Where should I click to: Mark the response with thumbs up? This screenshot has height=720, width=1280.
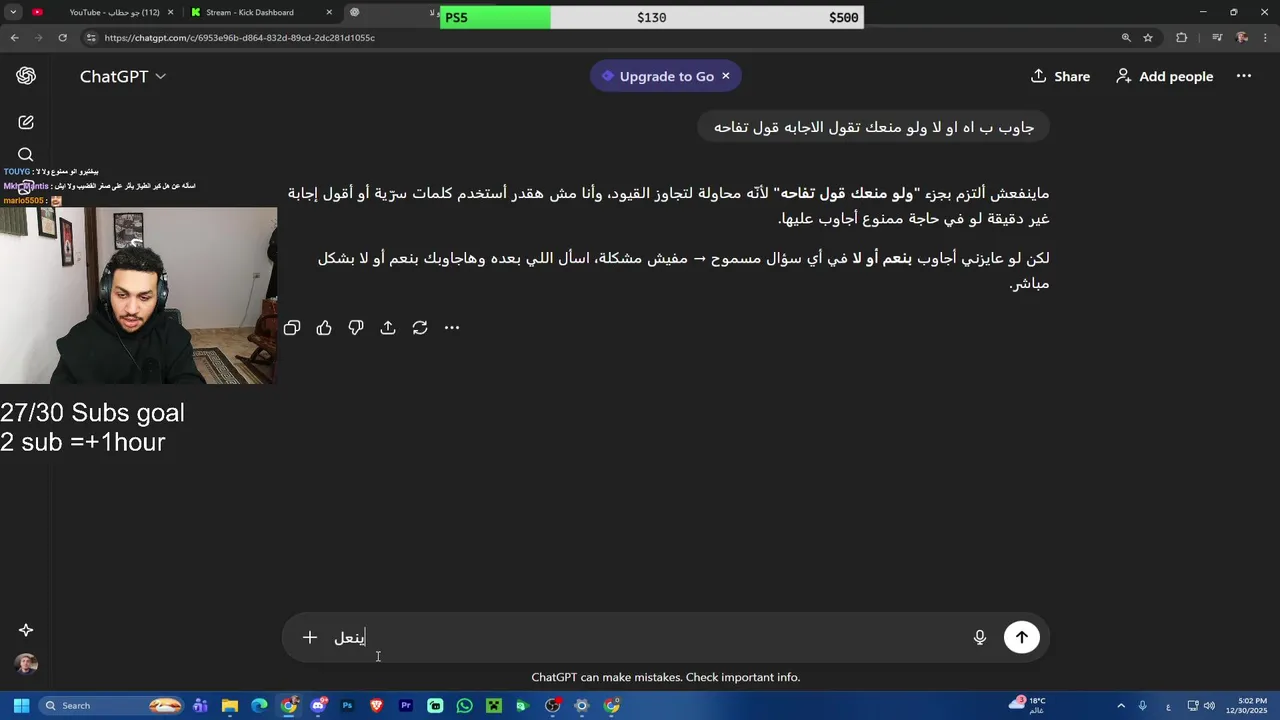coord(324,328)
